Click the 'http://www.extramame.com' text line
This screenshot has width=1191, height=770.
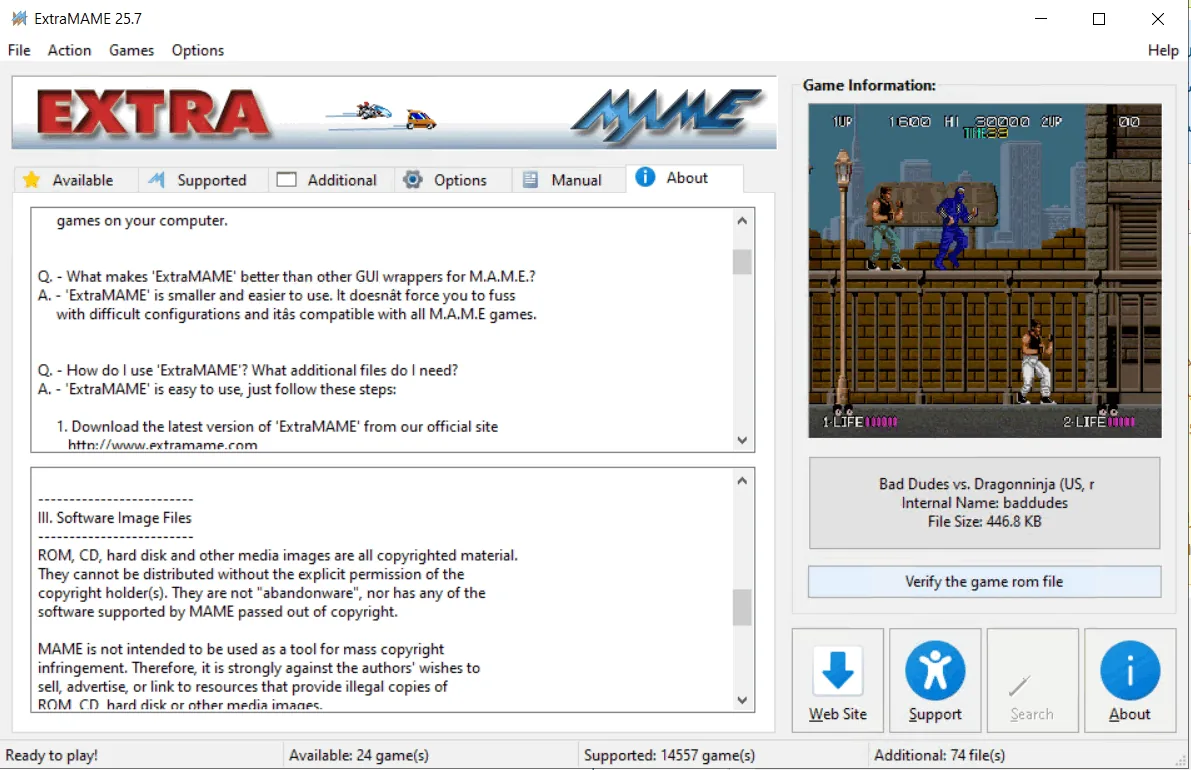point(163,445)
